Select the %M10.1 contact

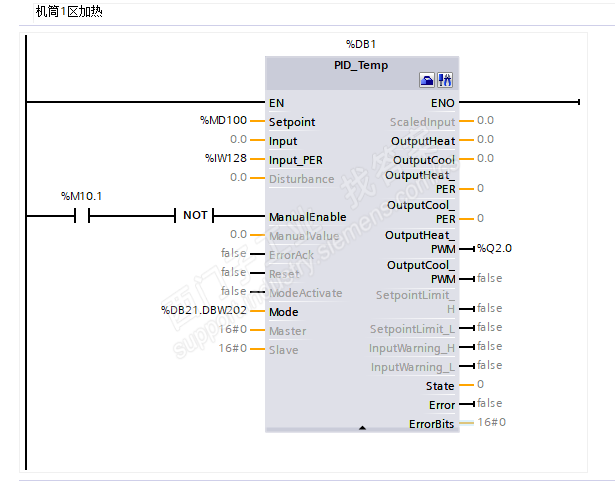(82, 215)
